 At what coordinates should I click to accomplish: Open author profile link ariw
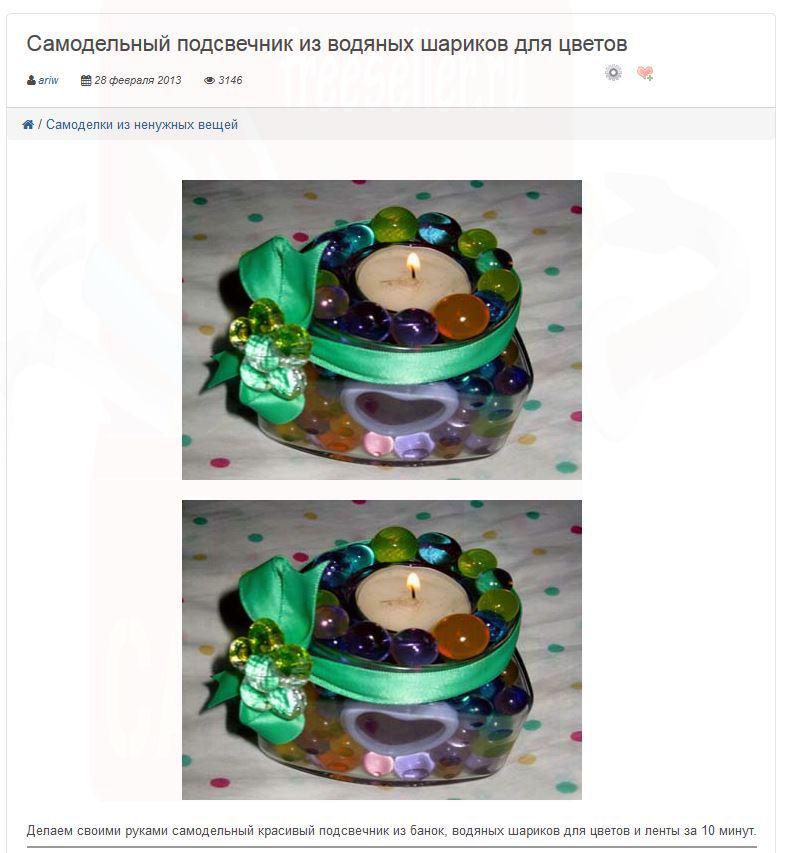[x=48, y=81]
